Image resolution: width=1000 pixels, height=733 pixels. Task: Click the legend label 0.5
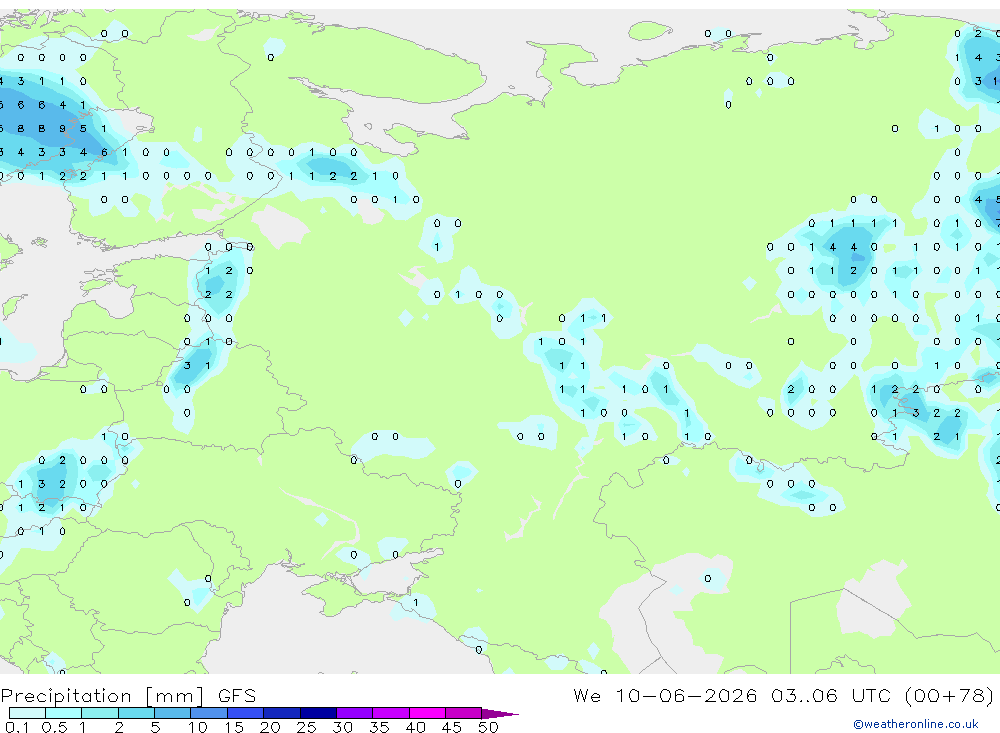point(54,727)
